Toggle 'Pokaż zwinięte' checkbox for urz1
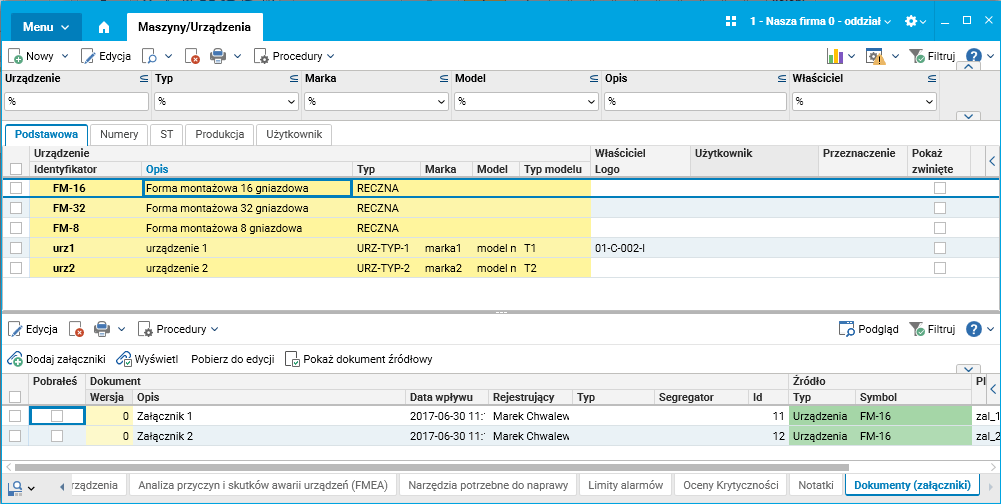The width and height of the screenshot is (1001, 504). click(939, 247)
